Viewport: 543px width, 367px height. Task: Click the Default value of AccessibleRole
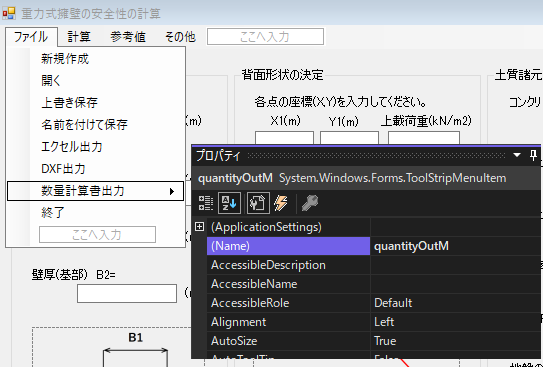click(x=455, y=303)
